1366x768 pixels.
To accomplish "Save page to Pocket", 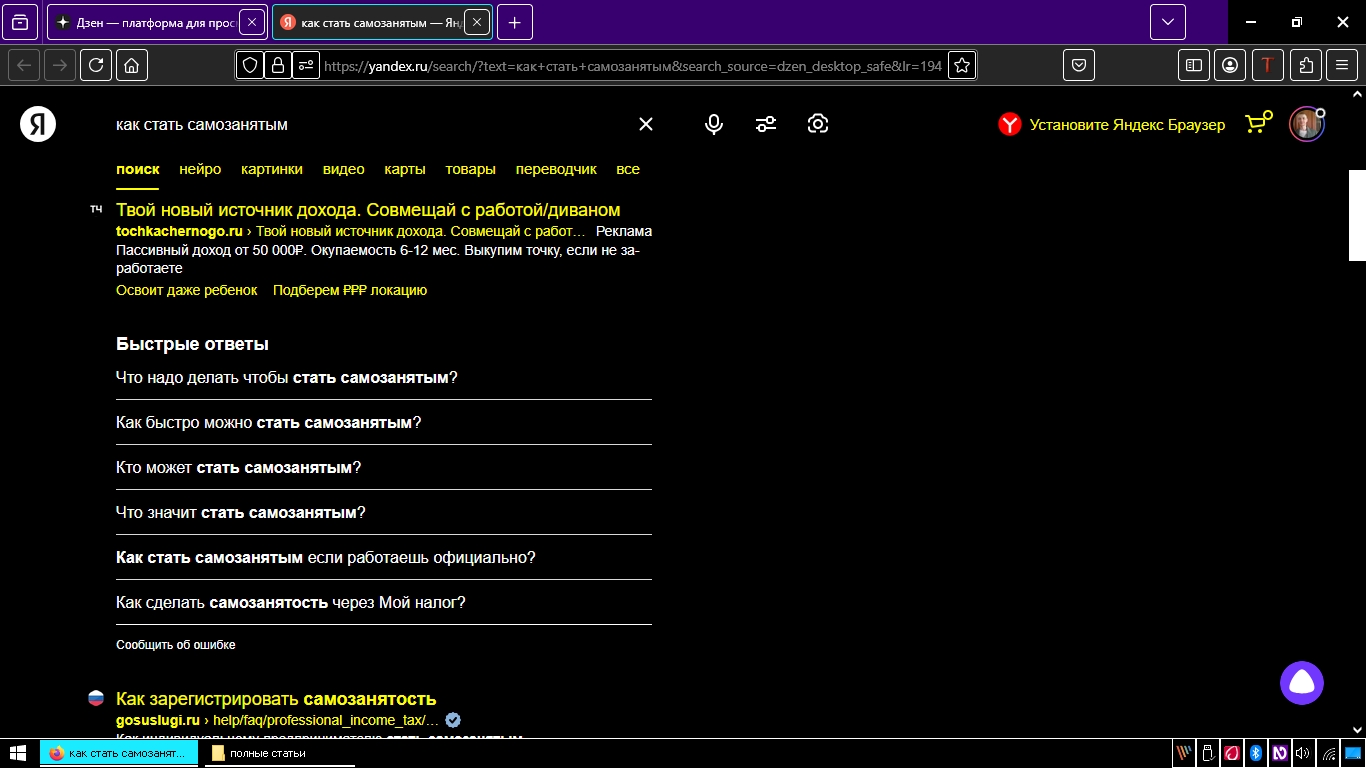I will coord(1079,65).
